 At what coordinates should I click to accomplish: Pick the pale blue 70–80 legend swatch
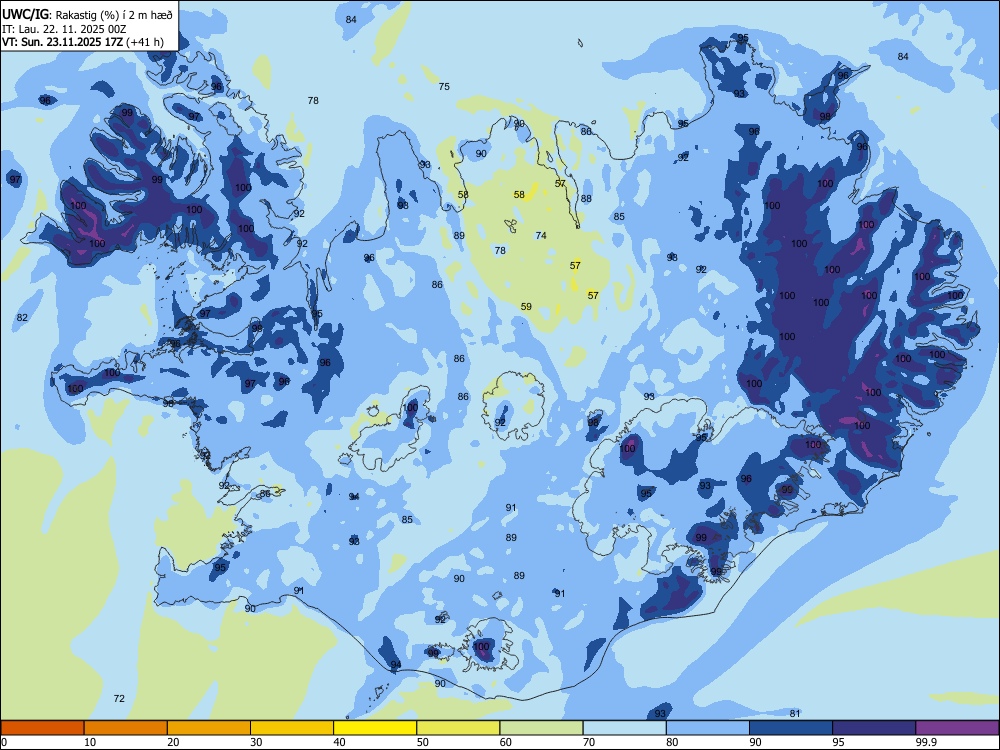click(624, 728)
